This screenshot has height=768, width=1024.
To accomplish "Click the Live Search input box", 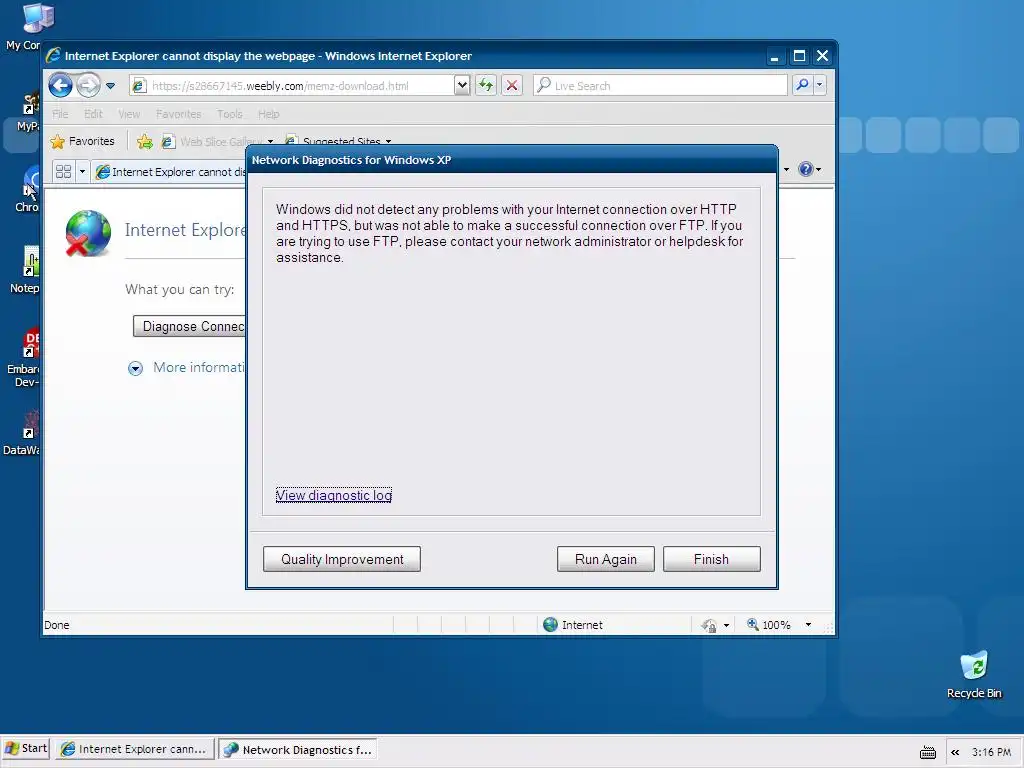I will coord(660,86).
